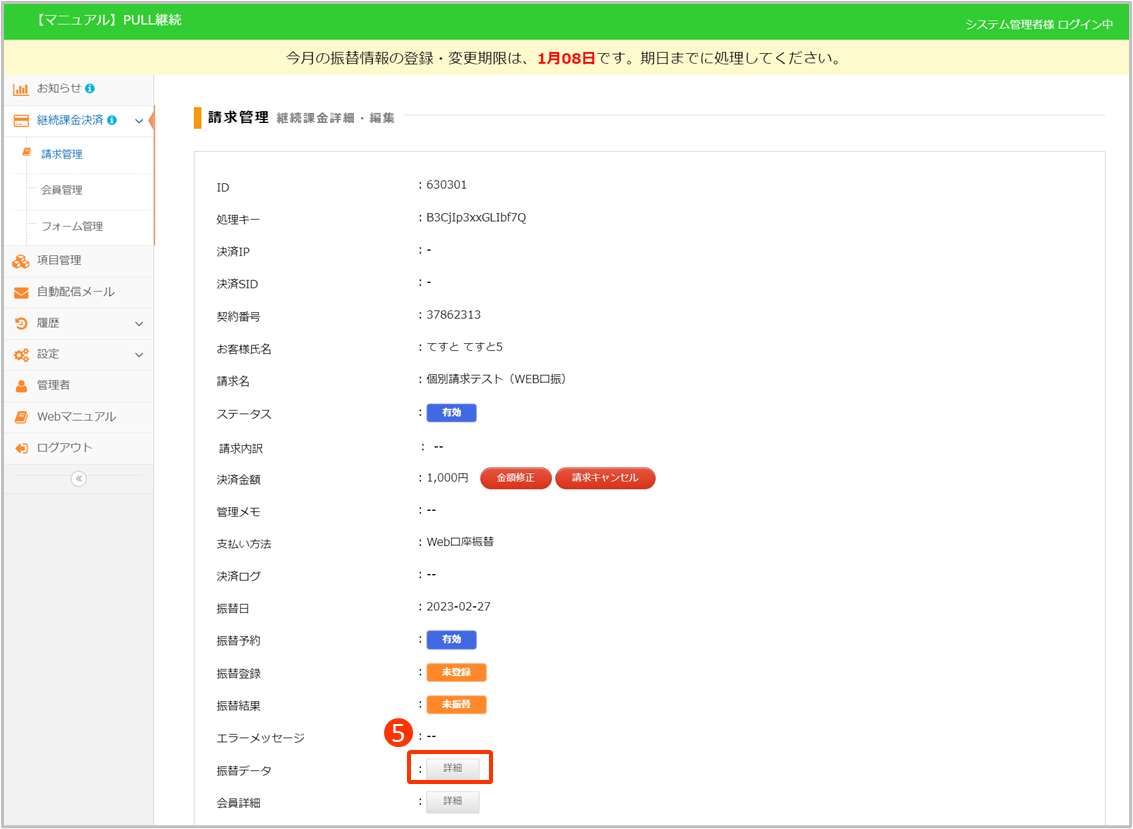Click the お知らせ bar chart icon
The width and height of the screenshot is (1133, 829).
point(20,89)
